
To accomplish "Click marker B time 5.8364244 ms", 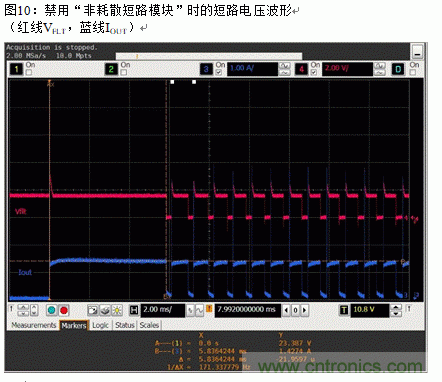I will [223, 351].
